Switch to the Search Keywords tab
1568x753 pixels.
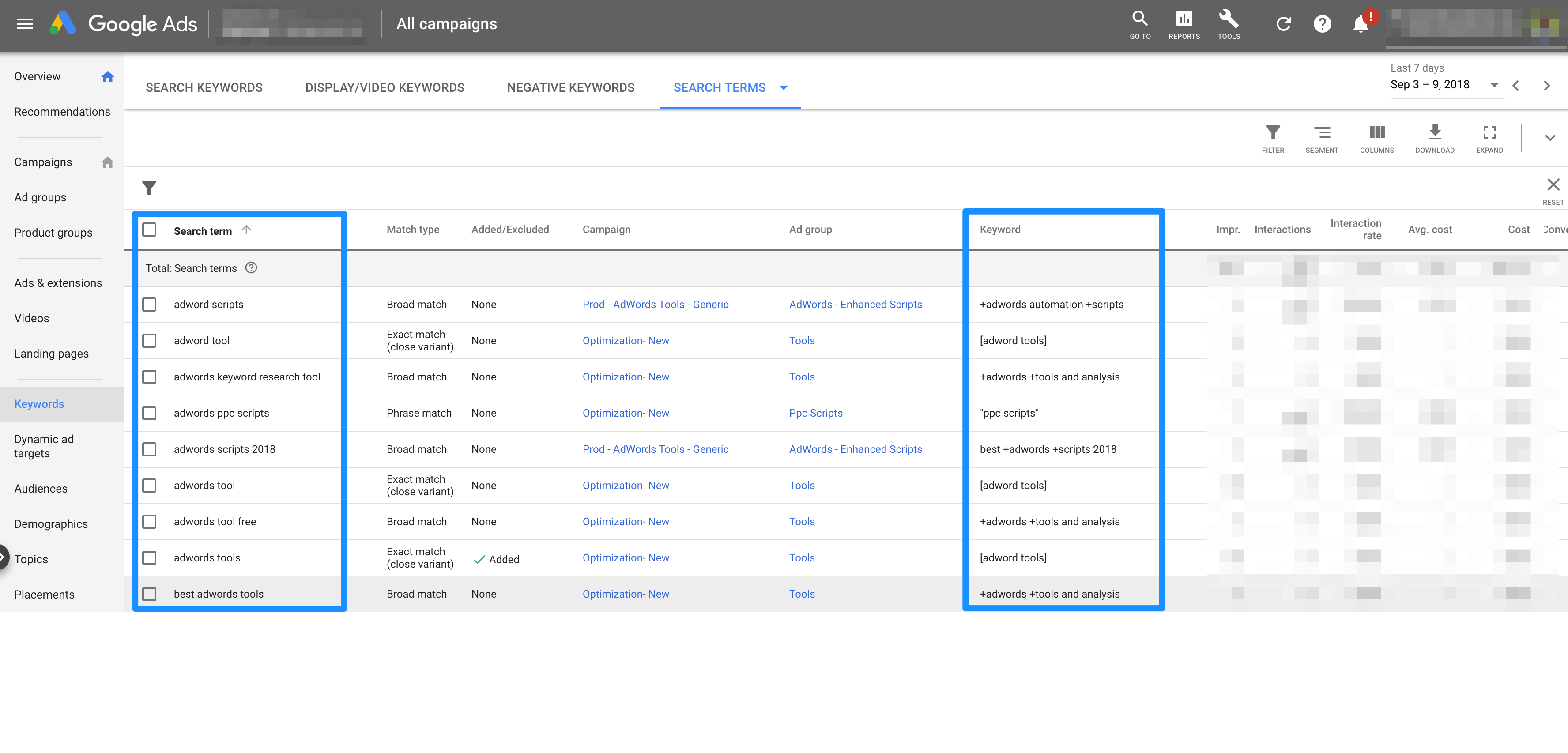point(204,87)
